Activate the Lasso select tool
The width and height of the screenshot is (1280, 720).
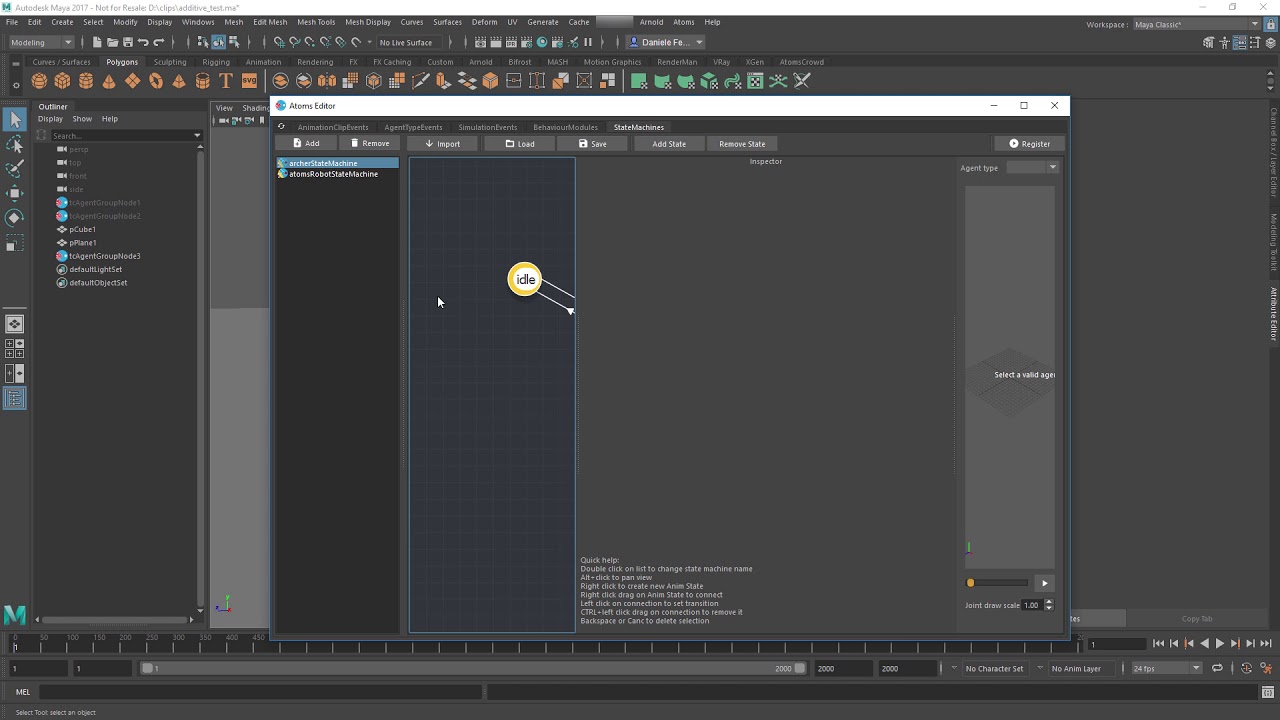coord(14,145)
